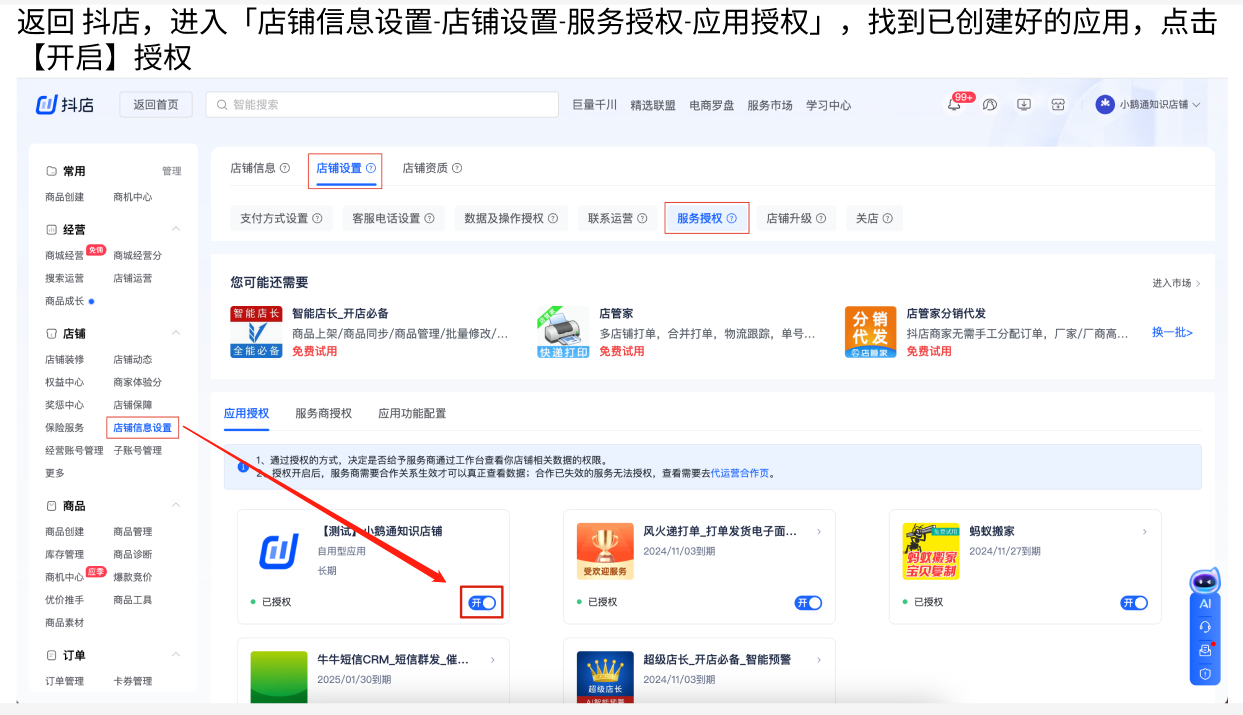
Task: Focus the 智能搜索 search field
Action: 382,104
